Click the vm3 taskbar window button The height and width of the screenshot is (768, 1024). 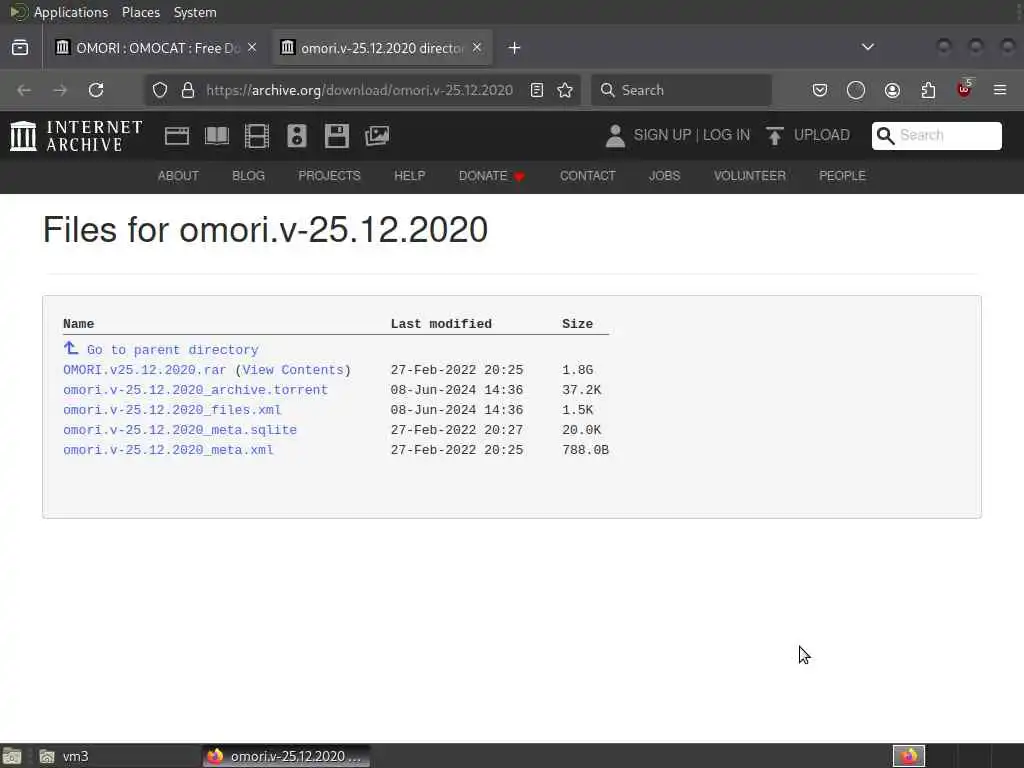118,756
